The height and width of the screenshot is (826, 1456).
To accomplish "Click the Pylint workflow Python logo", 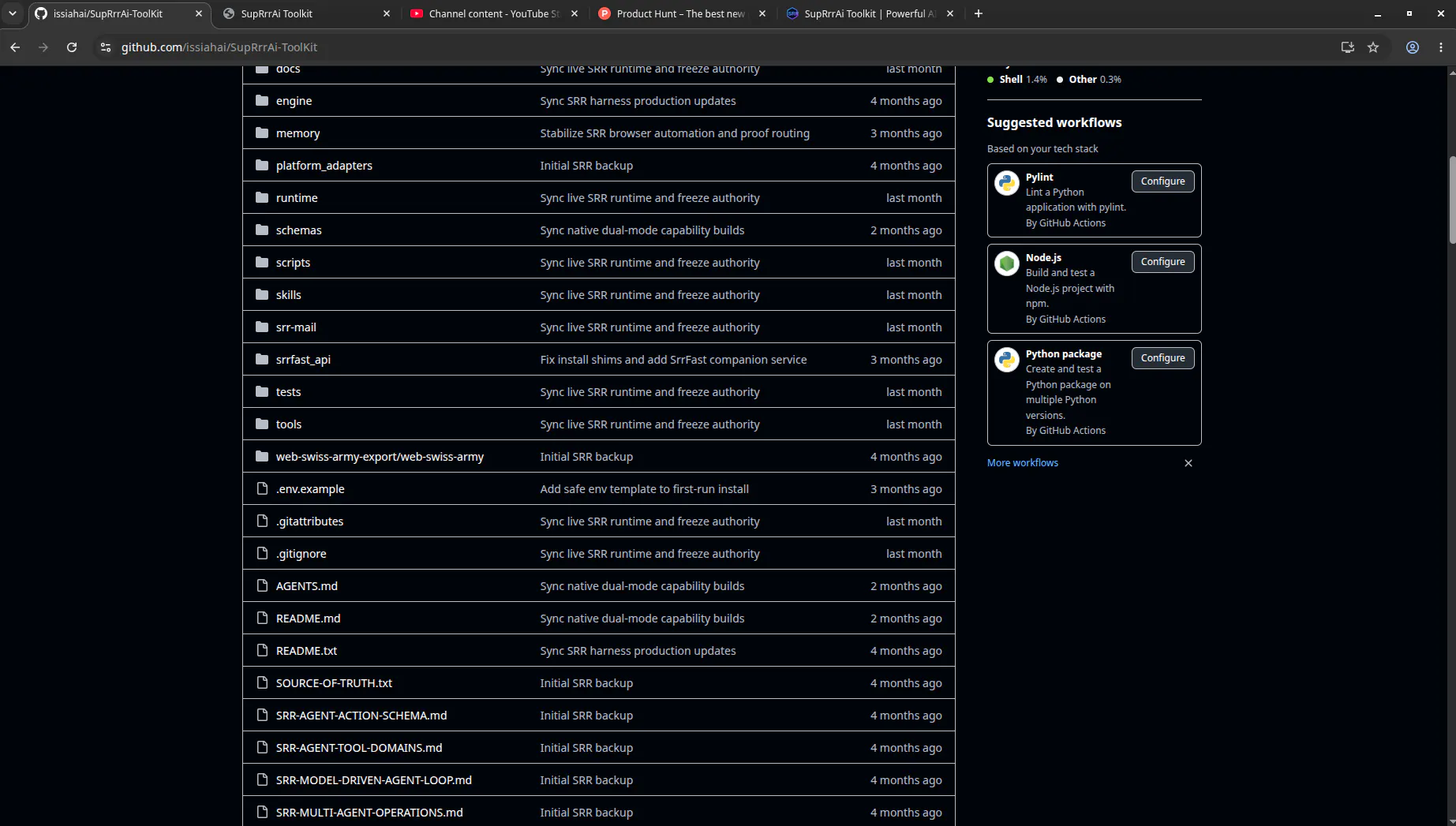I will pos(1007,183).
